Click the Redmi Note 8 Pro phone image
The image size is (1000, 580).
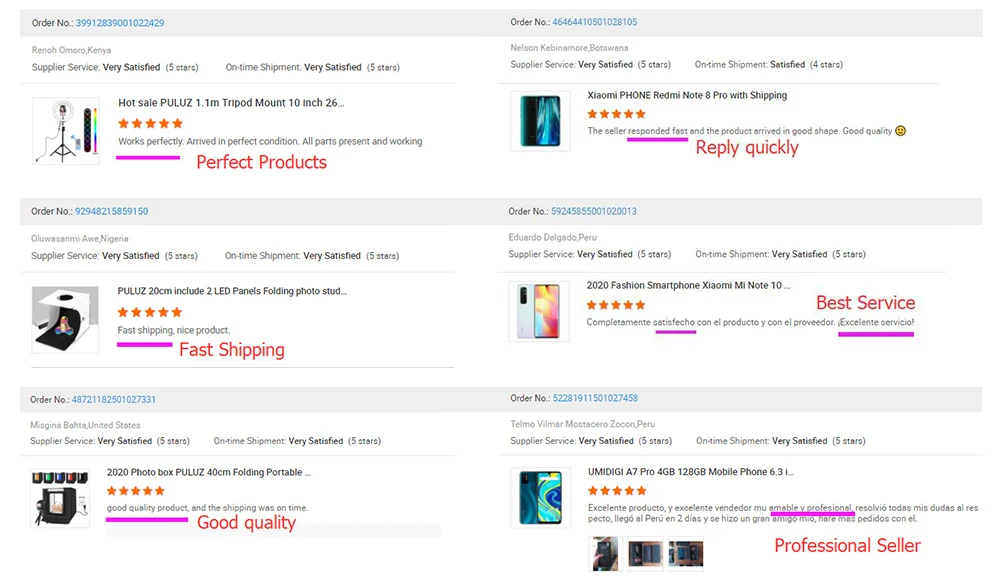click(x=540, y=121)
